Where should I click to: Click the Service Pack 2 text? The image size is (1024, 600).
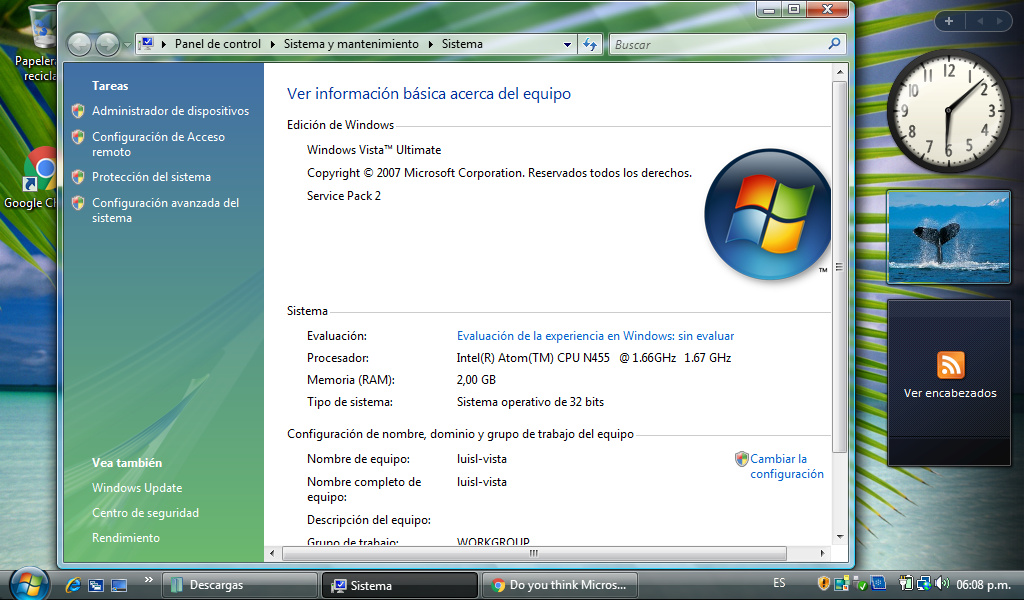[x=344, y=195]
